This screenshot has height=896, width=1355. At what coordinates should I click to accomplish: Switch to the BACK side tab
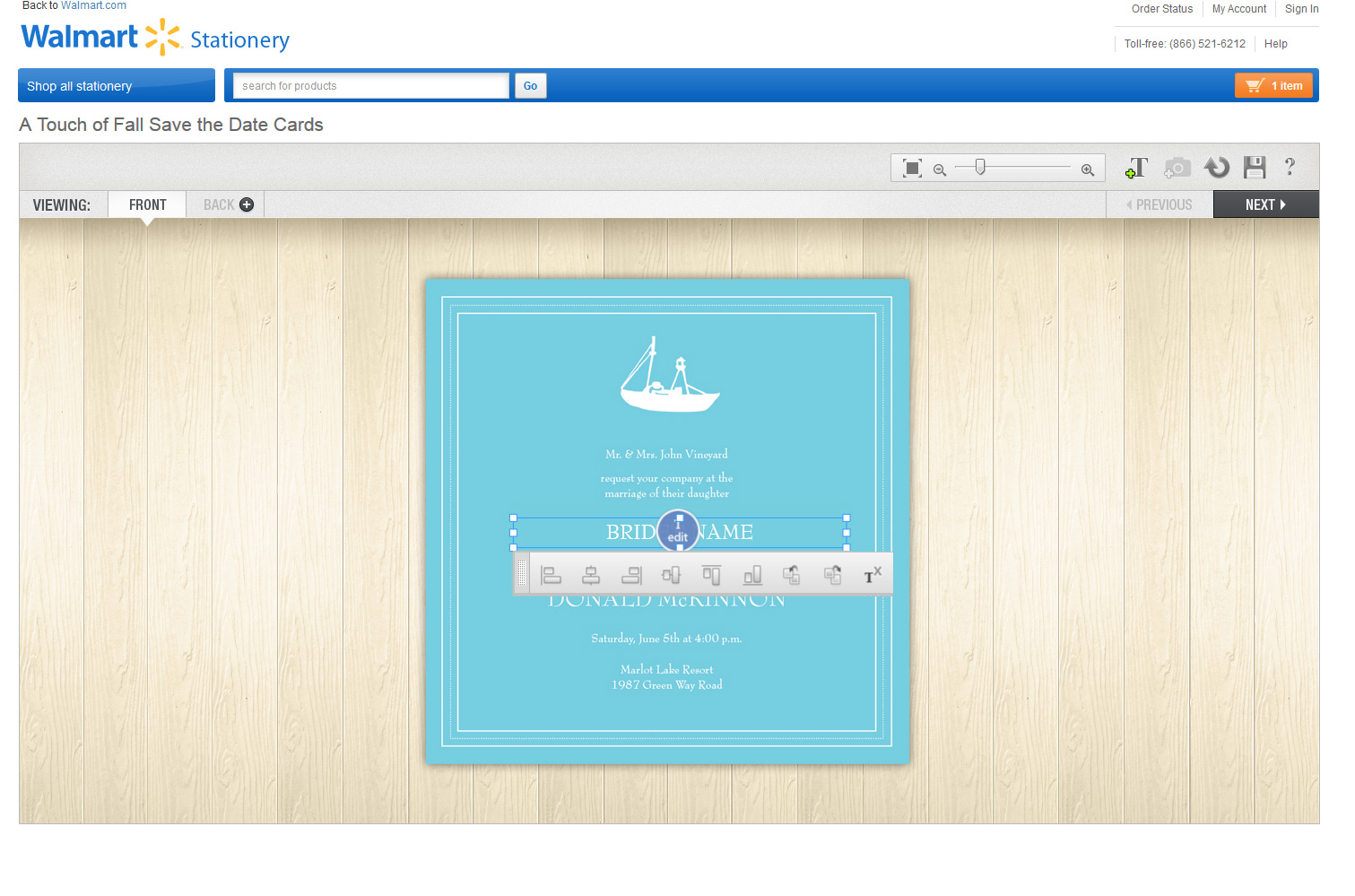pos(228,205)
